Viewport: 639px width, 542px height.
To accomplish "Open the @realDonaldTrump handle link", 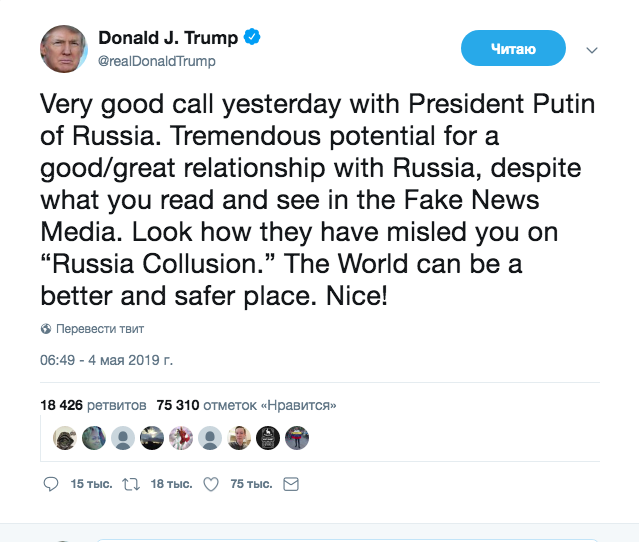I will (x=156, y=61).
